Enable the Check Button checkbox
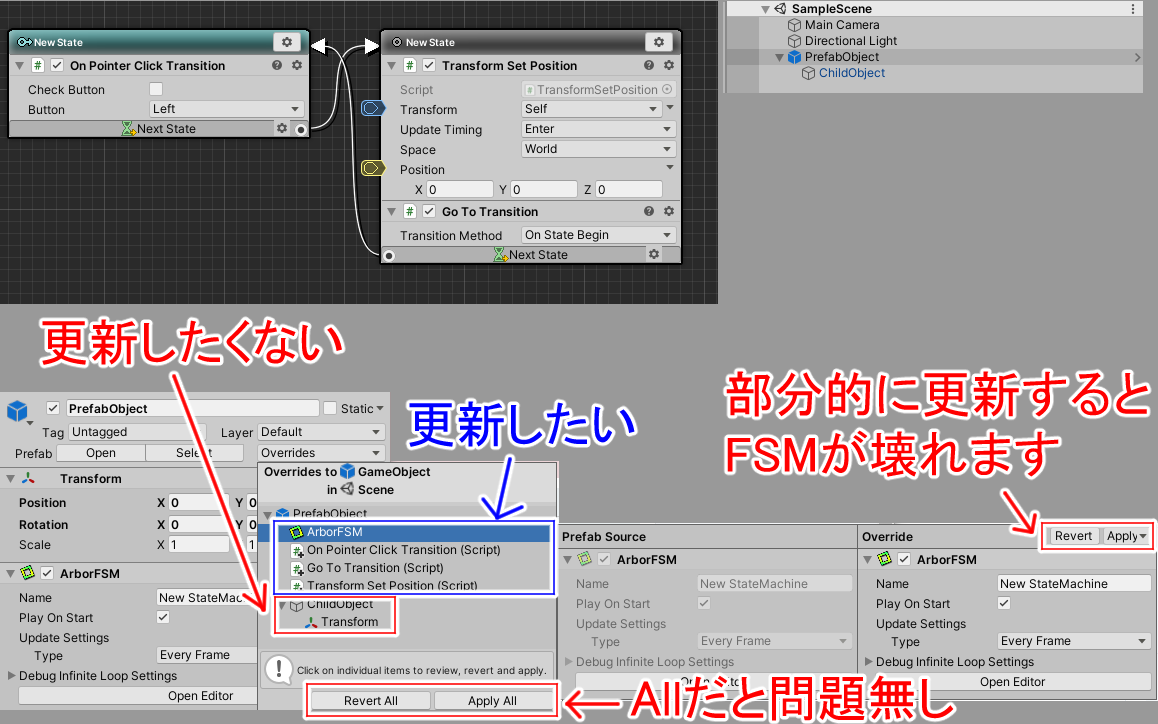Image resolution: width=1158 pixels, height=724 pixels. point(156,89)
